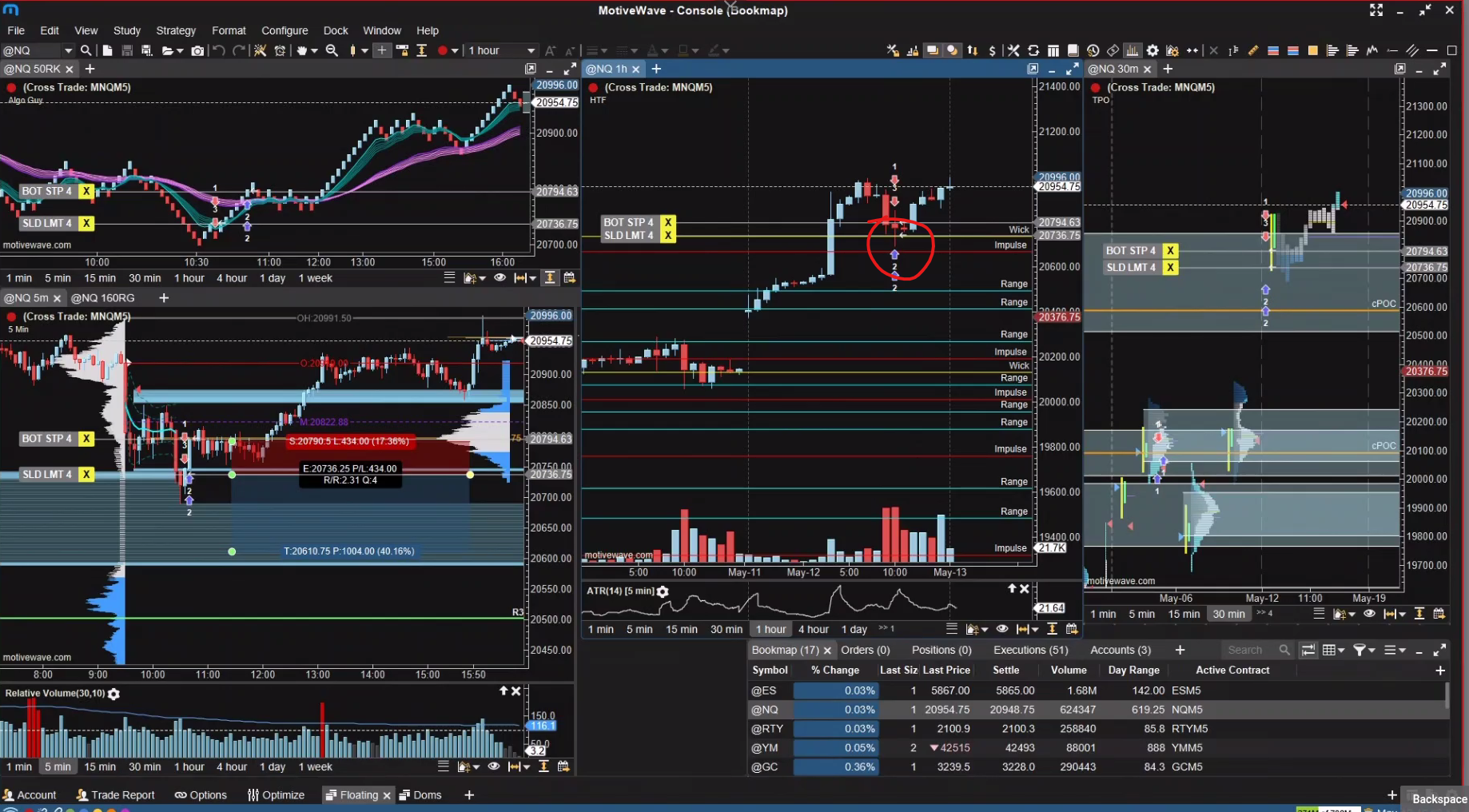1469x812 pixels.
Task: Expand the @NQ symbol dropdown
Action: (68, 50)
